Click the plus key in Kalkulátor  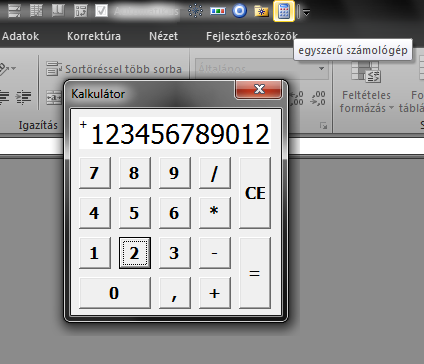click(x=215, y=293)
